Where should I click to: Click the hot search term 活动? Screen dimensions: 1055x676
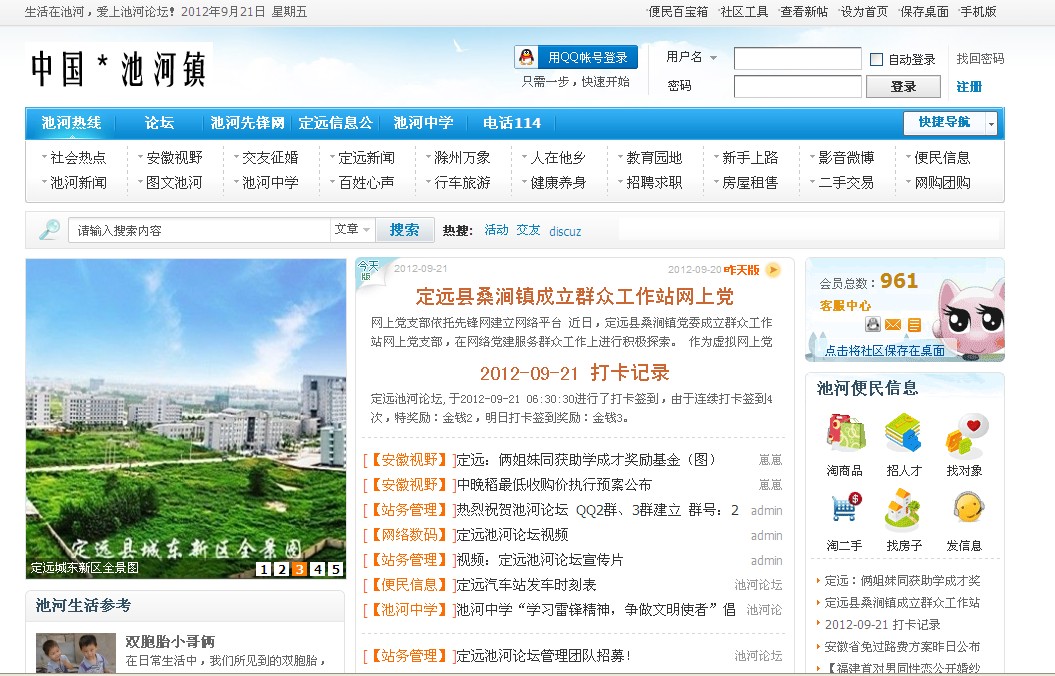(497, 230)
